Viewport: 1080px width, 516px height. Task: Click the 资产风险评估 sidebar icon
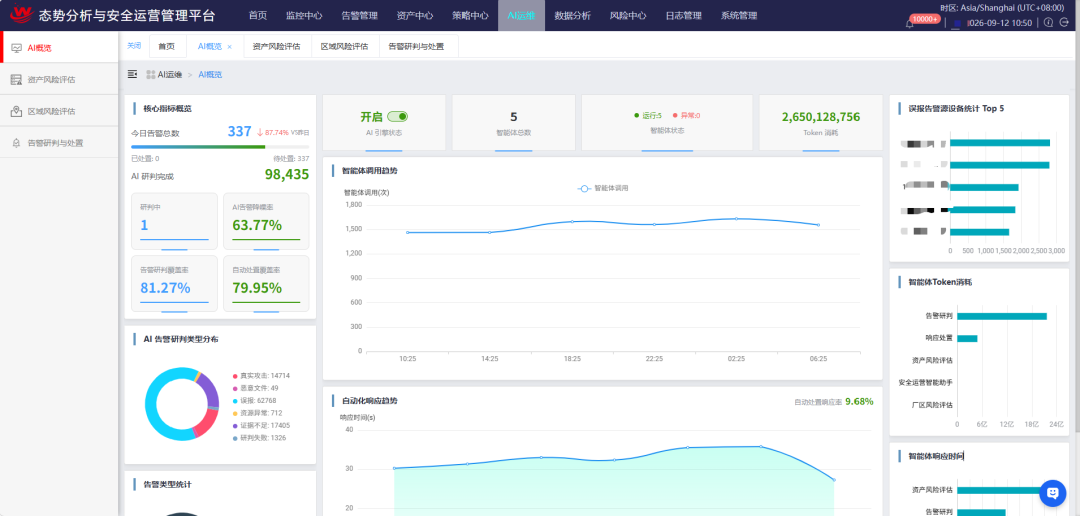pos(16,80)
